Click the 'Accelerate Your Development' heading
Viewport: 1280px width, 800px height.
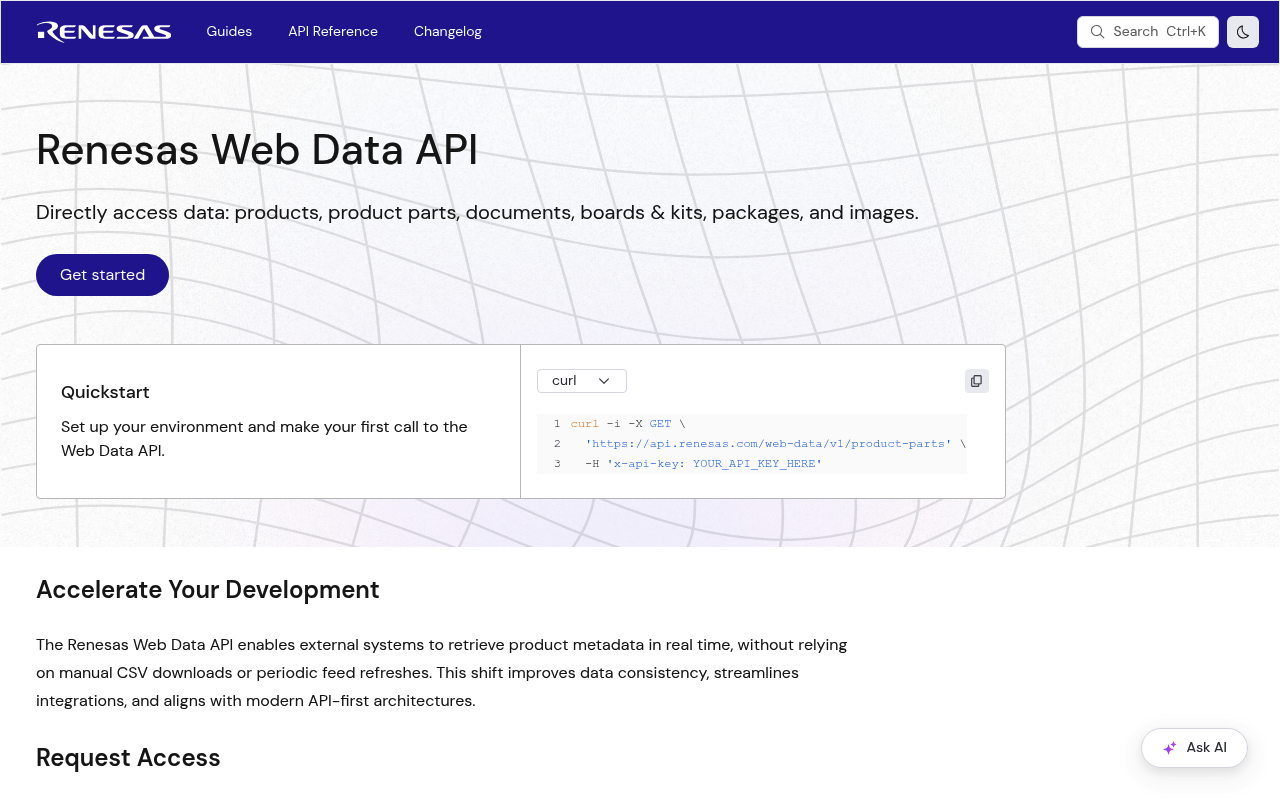point(208,590)
